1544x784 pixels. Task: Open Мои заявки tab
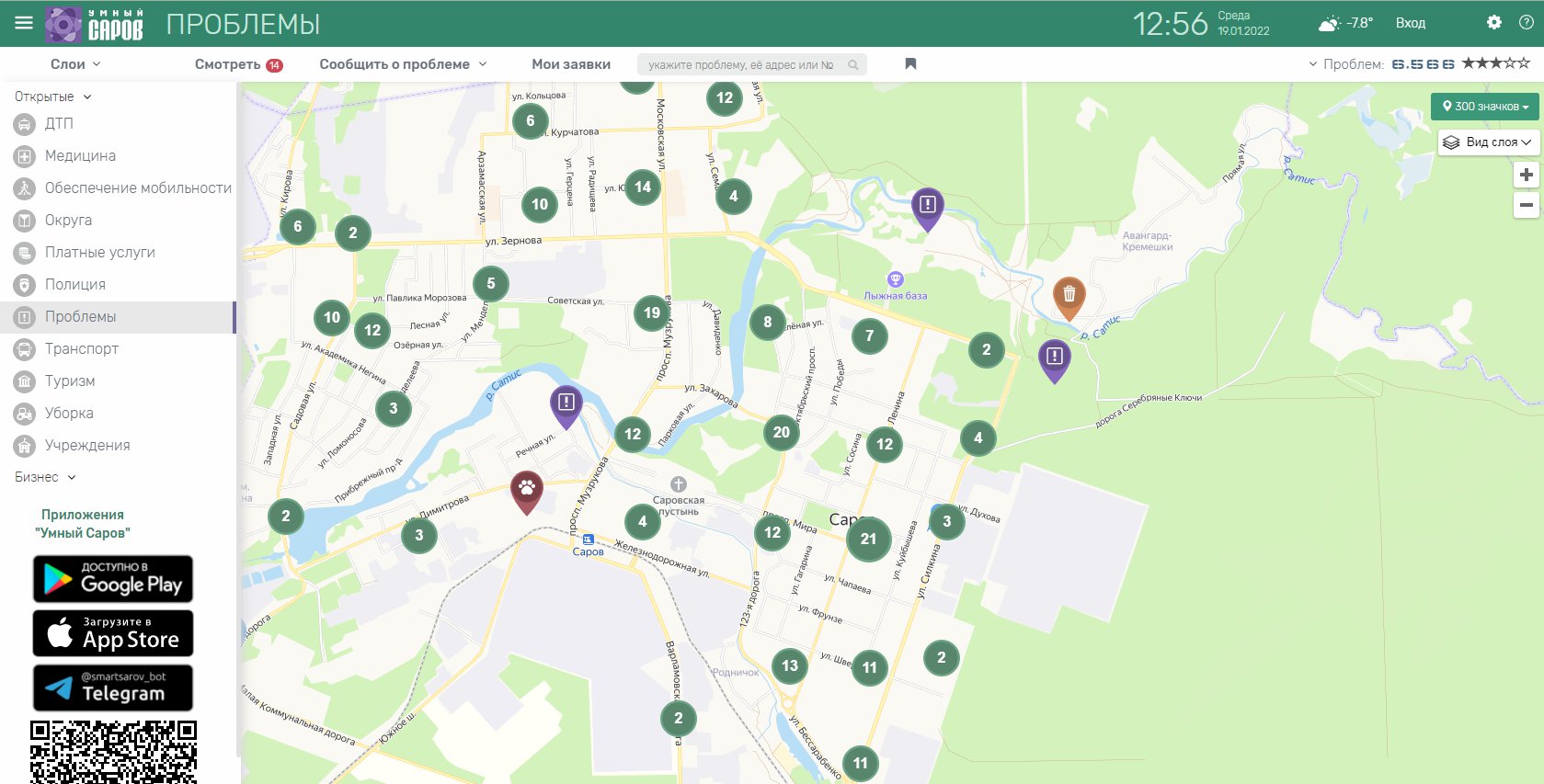(570, 64)
